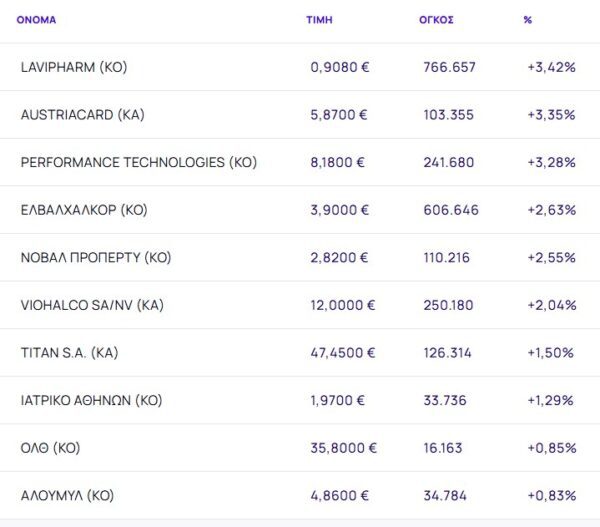Open ΝΟΒΑΛ ΠΡΟΠΕΡΤΥ (ΚΟ) details
Screen dimensions: 600x527
click(96, 257)
